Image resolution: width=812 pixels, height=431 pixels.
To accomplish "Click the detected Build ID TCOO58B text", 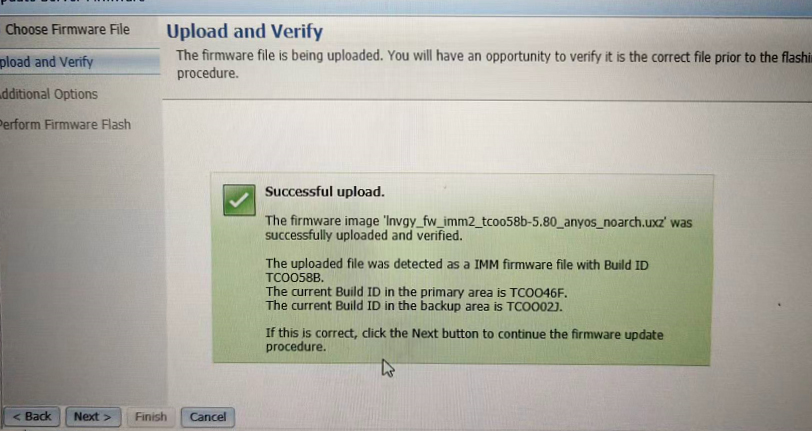I will 294,278.
